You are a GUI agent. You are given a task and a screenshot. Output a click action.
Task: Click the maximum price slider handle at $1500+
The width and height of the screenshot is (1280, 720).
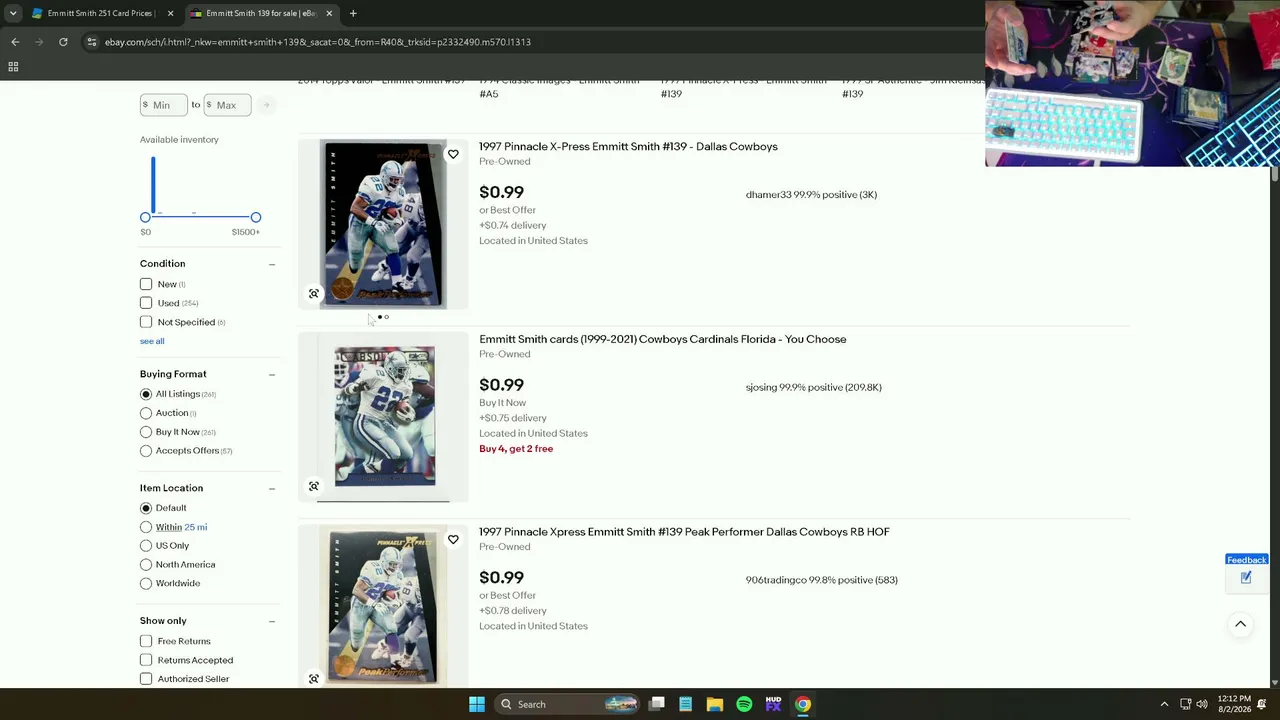pos(256,217)
